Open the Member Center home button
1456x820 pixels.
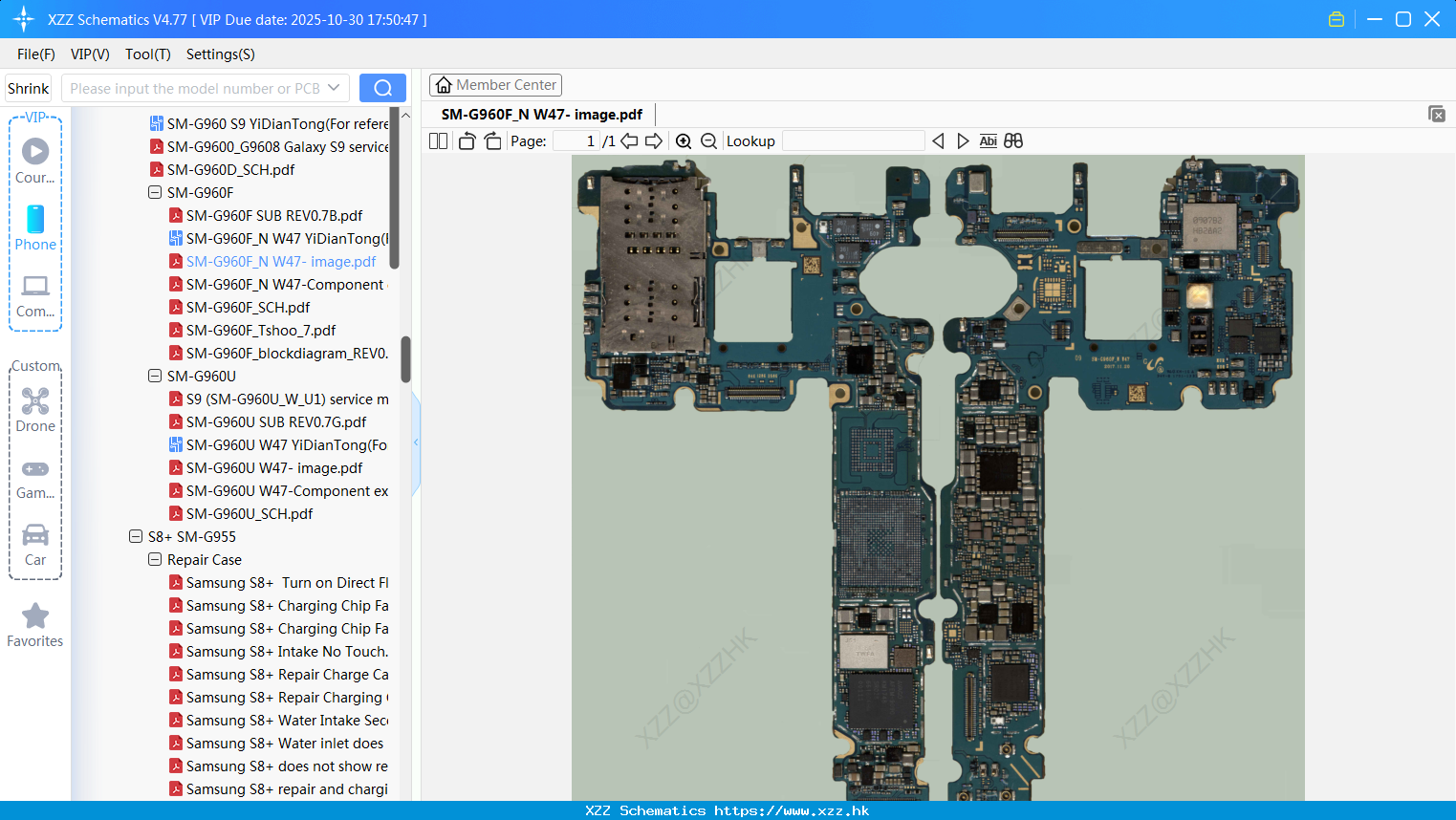tap(495, 85)
